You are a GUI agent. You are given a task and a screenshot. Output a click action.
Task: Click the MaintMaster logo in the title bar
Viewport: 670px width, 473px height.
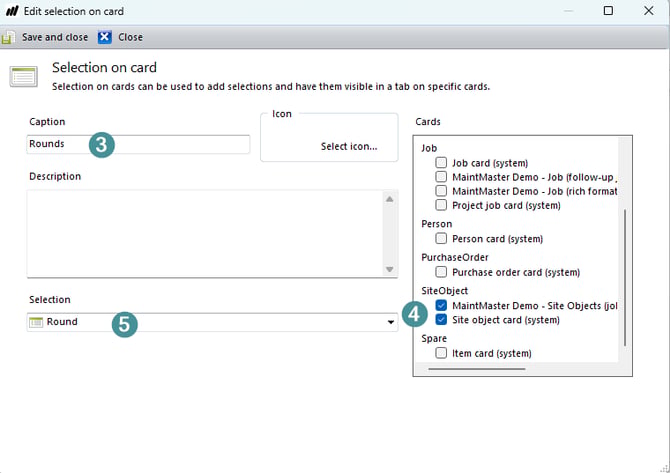[x=12, y=11]
